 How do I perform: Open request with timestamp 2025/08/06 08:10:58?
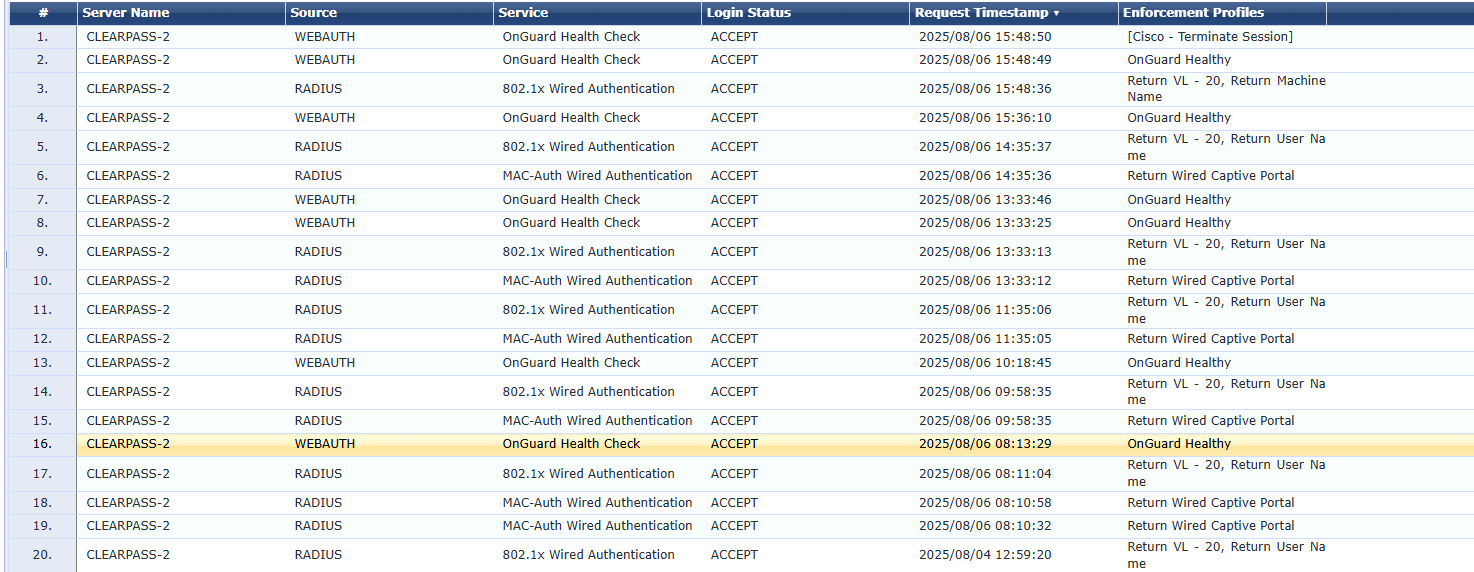point(985,503)
